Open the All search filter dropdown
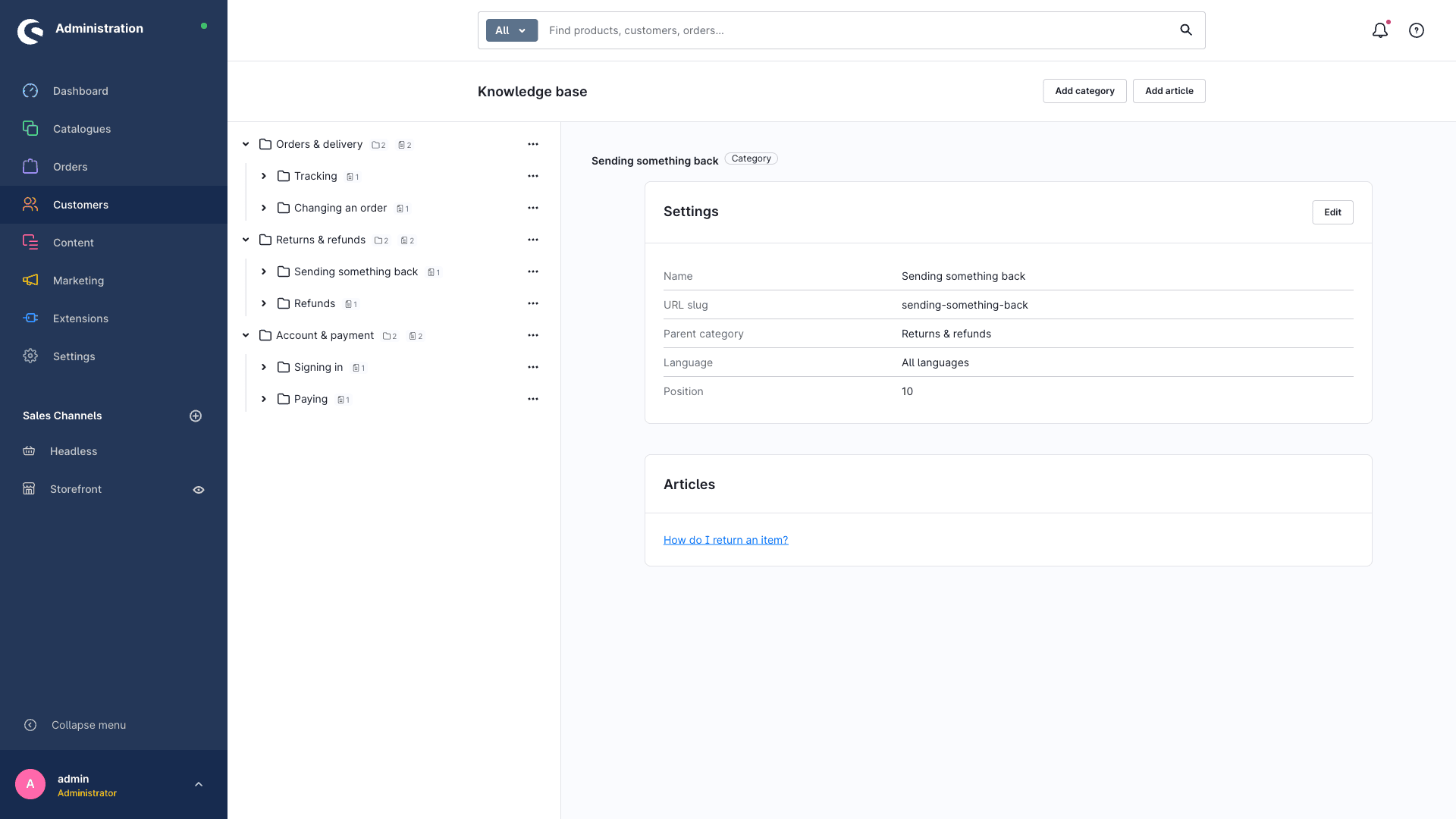 512,30
